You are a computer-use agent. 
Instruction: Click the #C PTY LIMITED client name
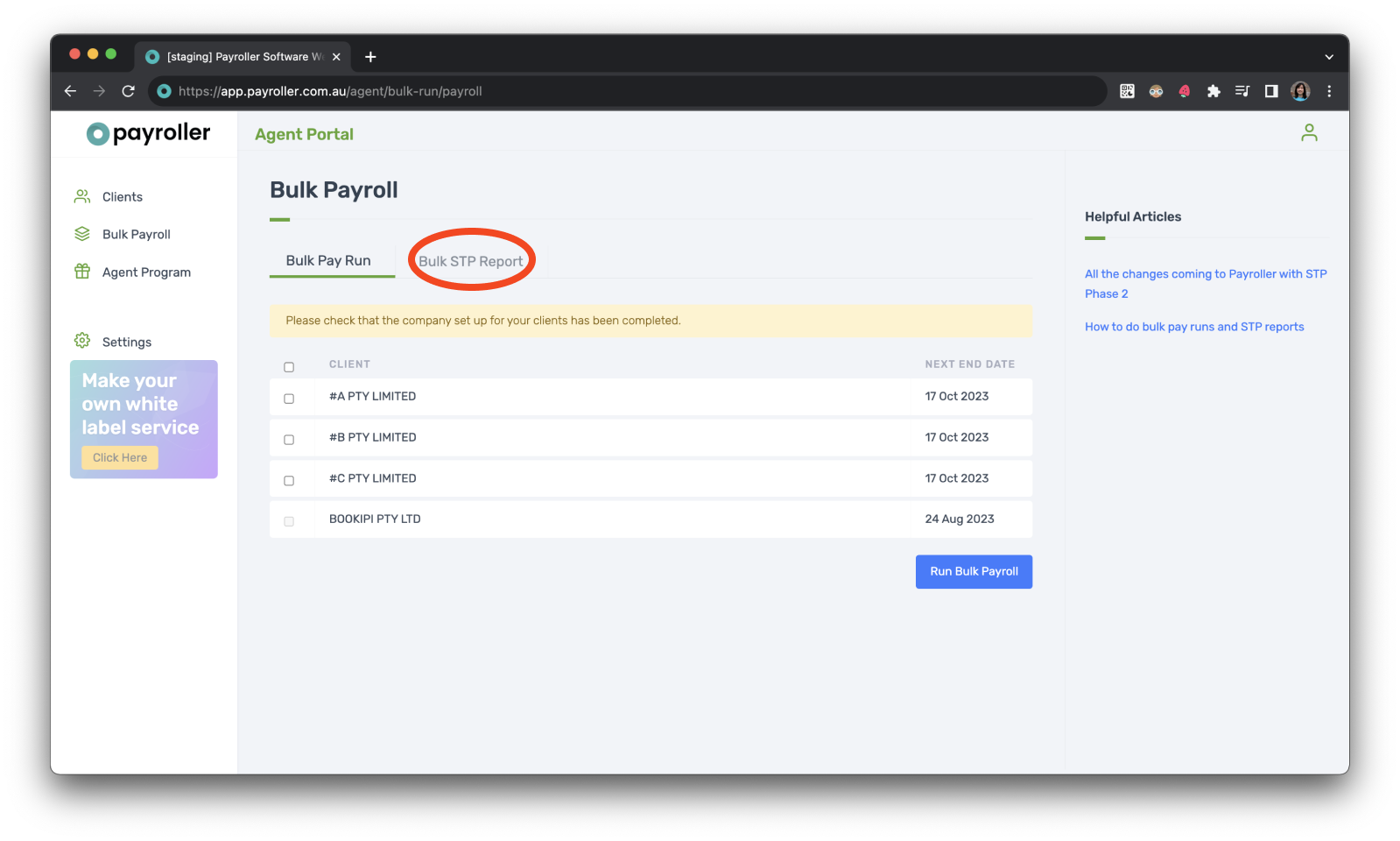click(x=372, y=478)
